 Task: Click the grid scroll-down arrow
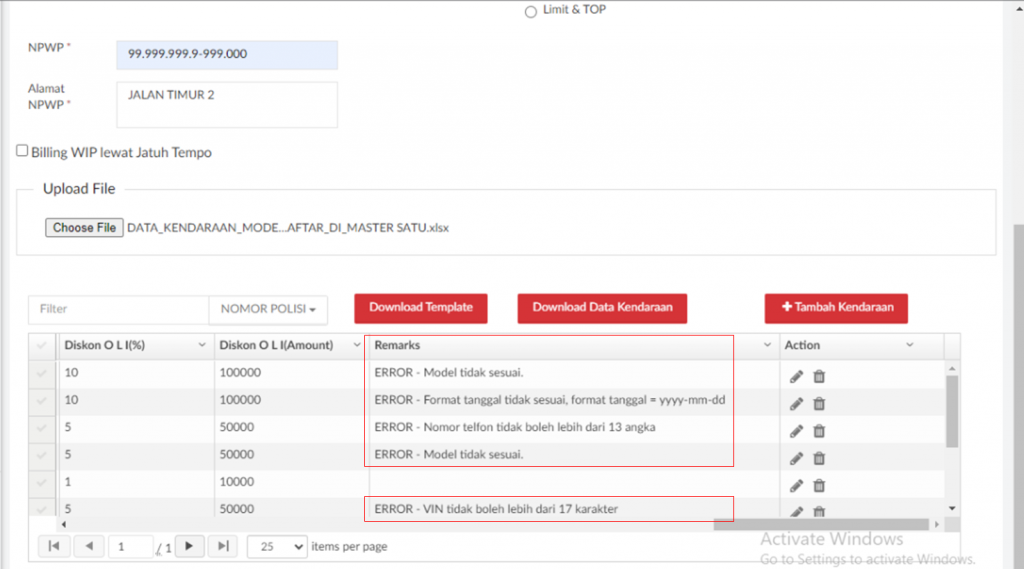click(x=952, y=508)
